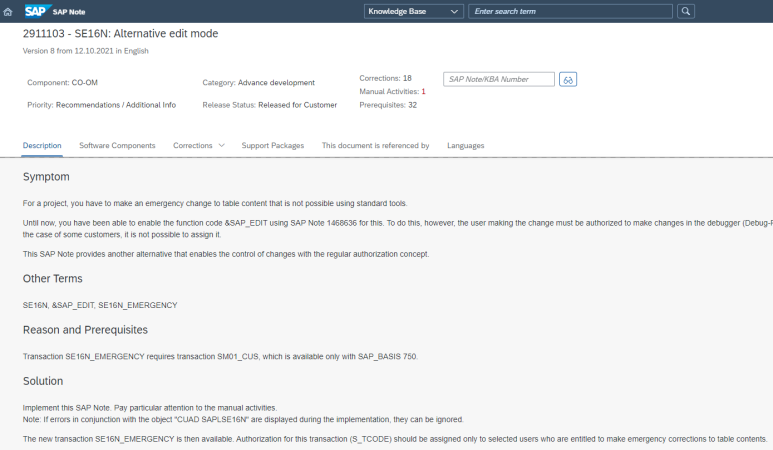
Task: Click the Reason and Prerequisites heading
Action: point(85,330)
